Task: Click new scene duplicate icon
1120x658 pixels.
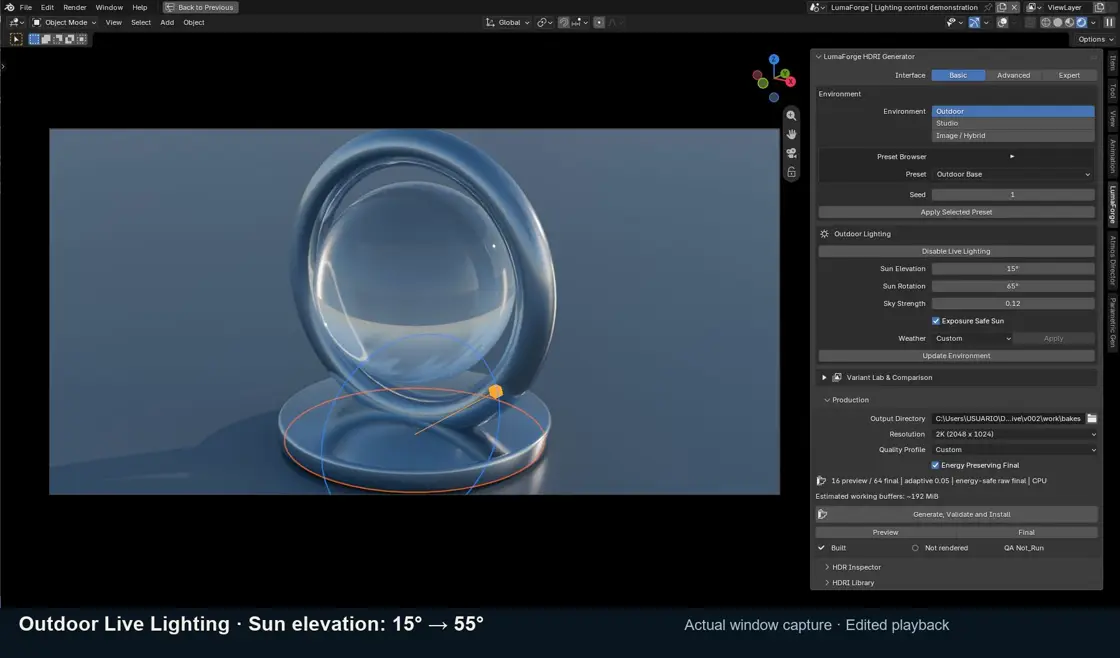Action: [x=1002, y=7]
